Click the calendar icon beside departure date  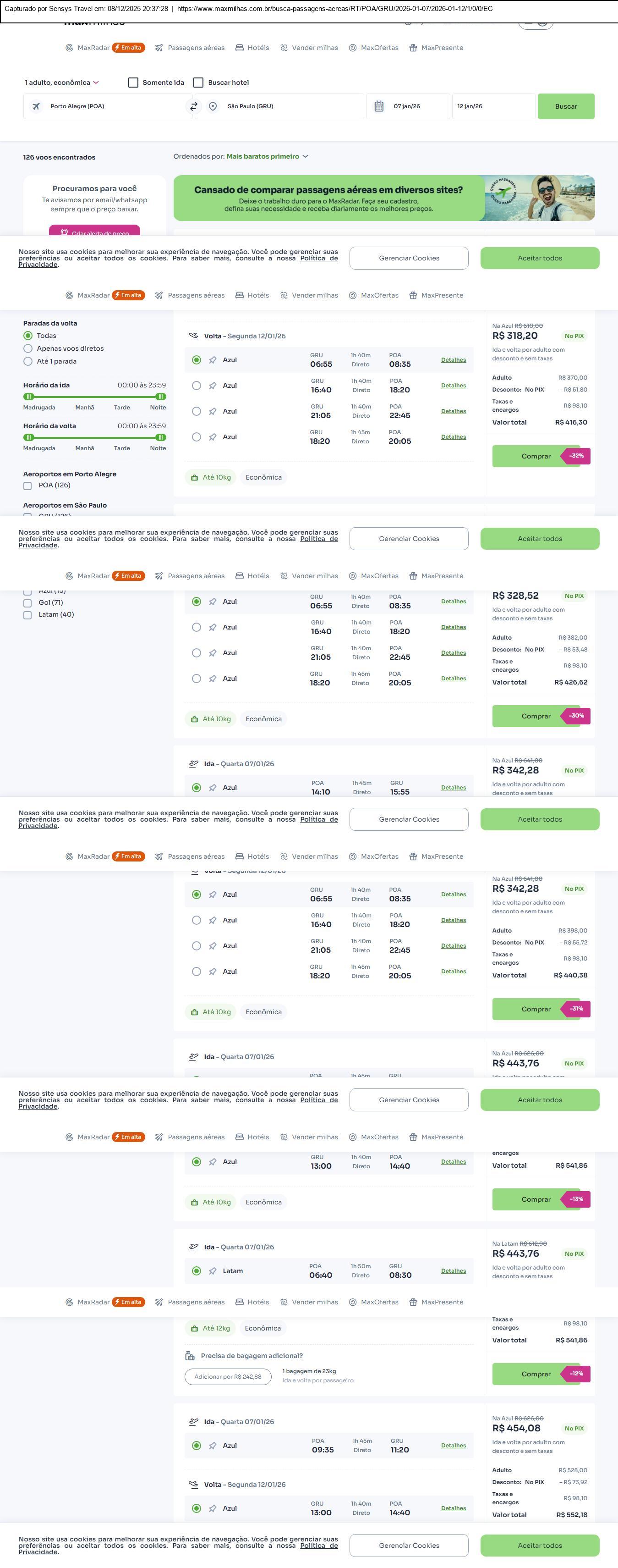point(379,106)
